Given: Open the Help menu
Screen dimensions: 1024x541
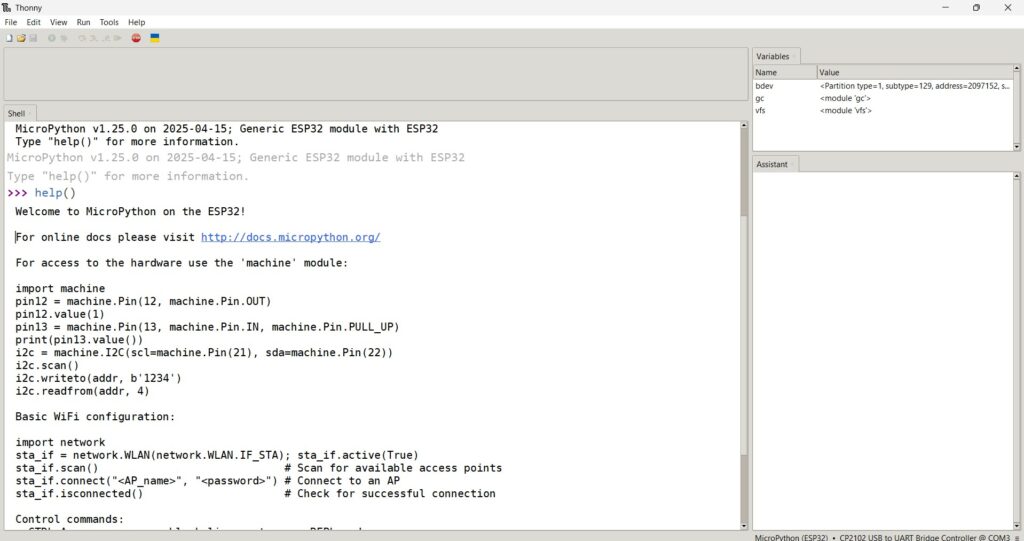Looking at the screenshot, I should click(x=136, y=22).
